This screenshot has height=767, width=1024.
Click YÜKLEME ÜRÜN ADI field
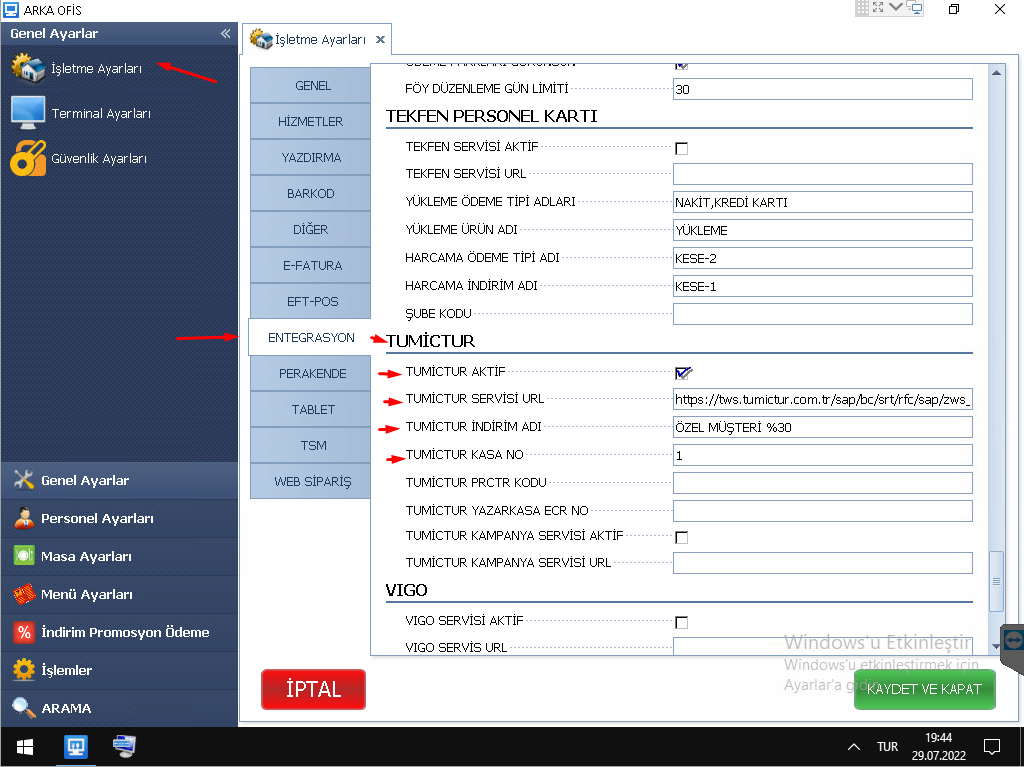point(822,230)
